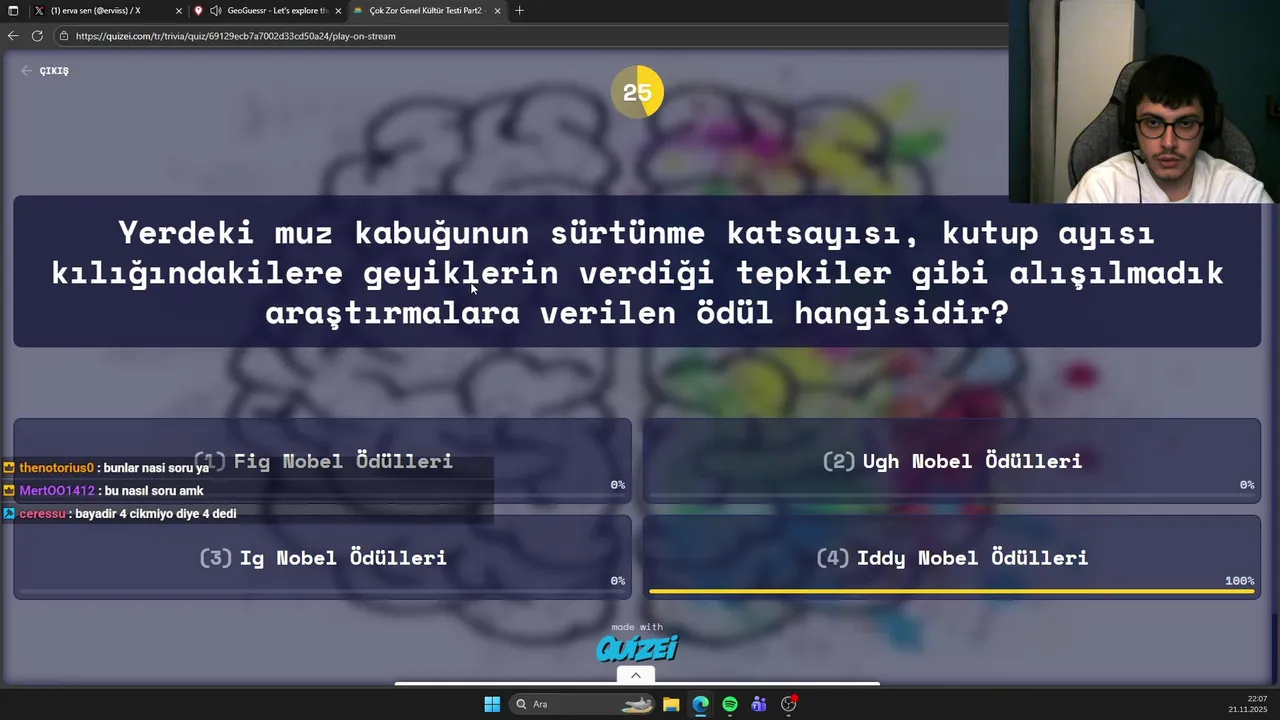
Task: Click the GeoGuessr pin favicon
Action: [x=198, y=10]
